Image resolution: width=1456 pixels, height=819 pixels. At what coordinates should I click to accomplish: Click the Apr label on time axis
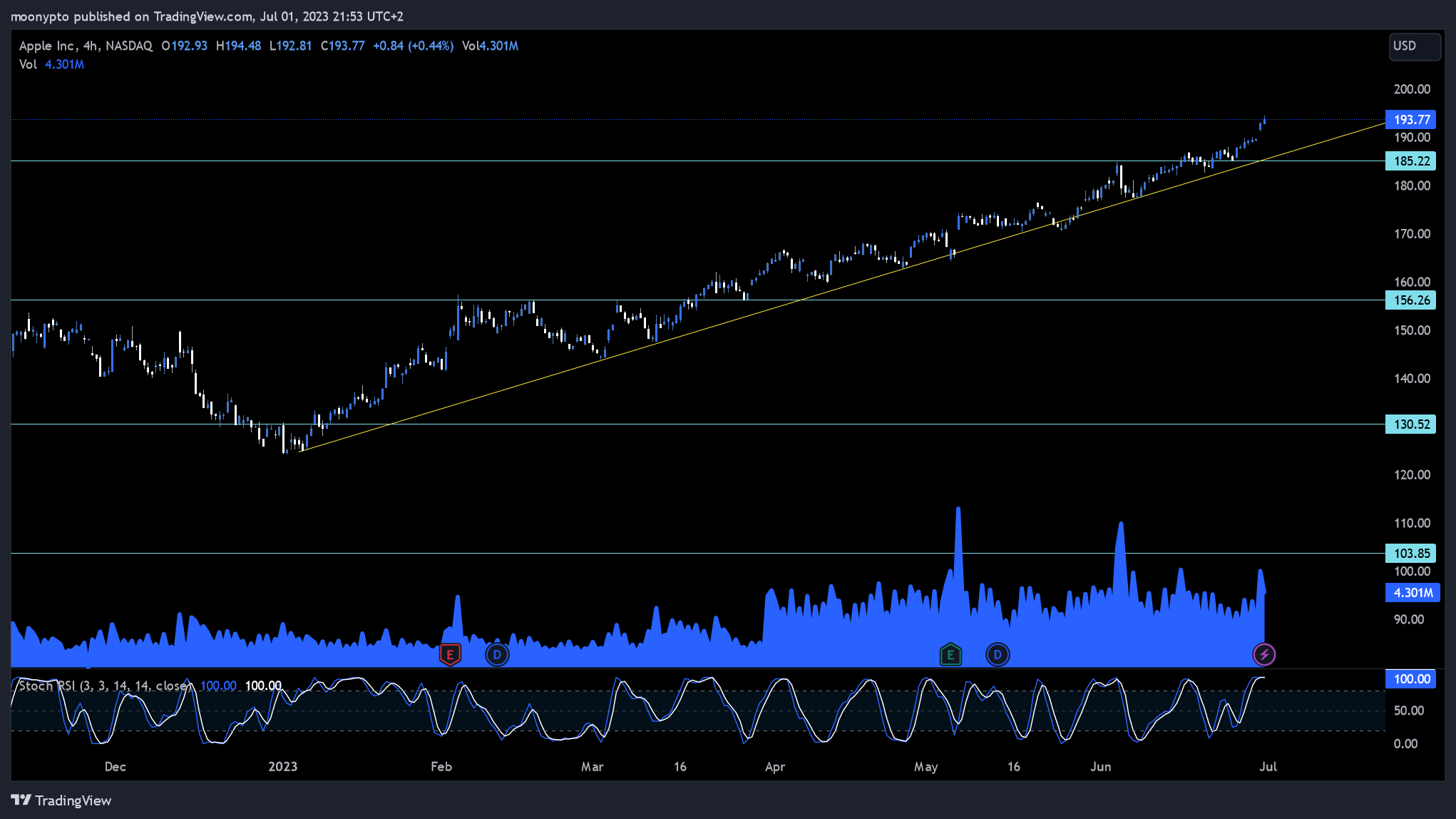(775, 767)
